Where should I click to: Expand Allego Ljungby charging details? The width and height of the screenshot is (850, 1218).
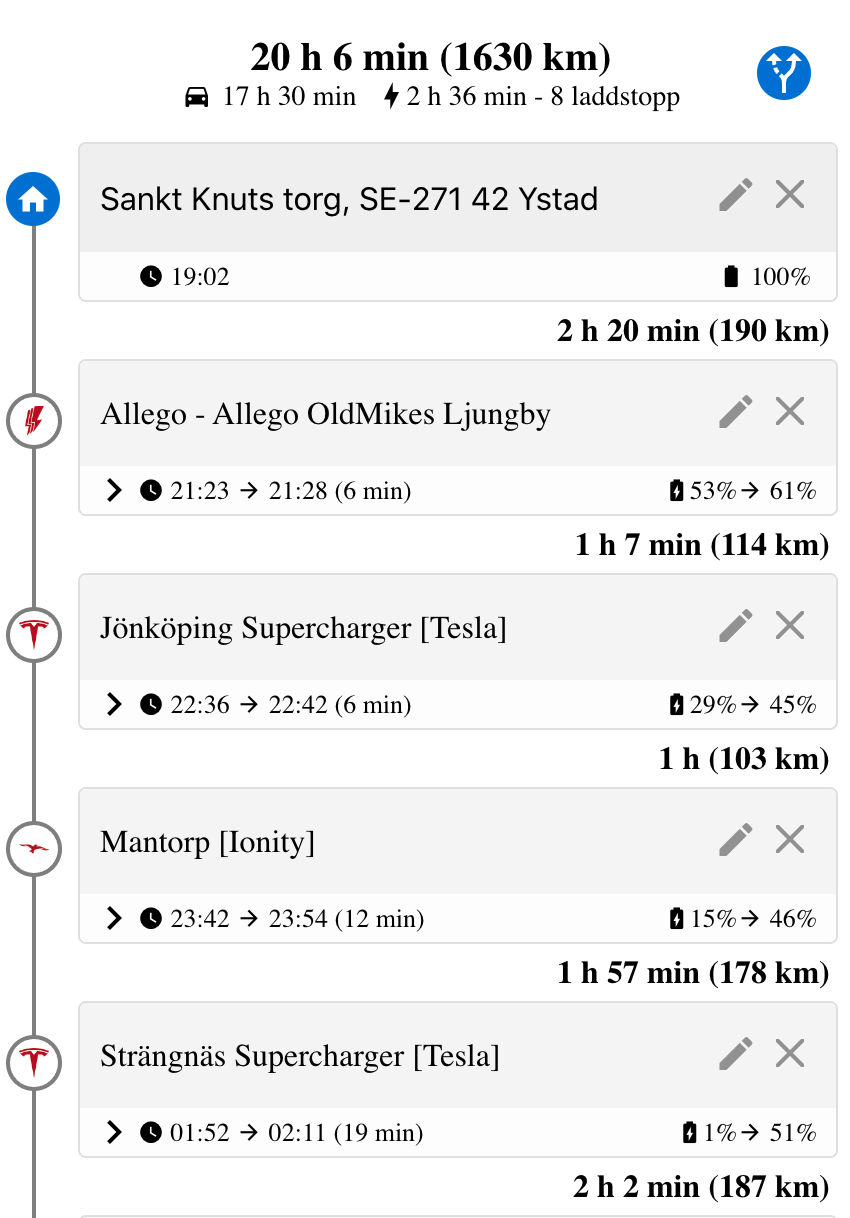coord(115,491)
